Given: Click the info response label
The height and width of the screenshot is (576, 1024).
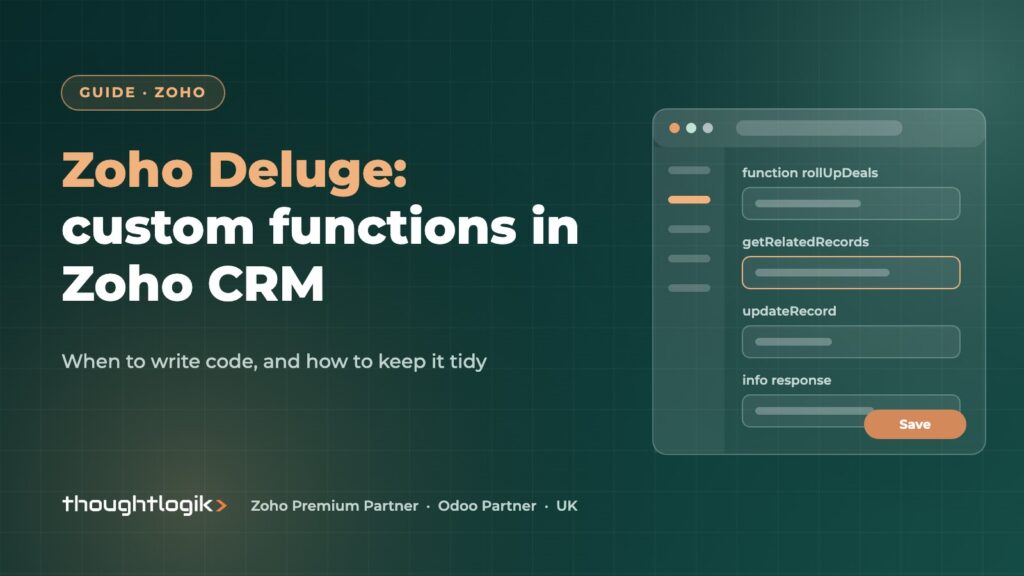Looking at the screenshot, I should point(786,380).
